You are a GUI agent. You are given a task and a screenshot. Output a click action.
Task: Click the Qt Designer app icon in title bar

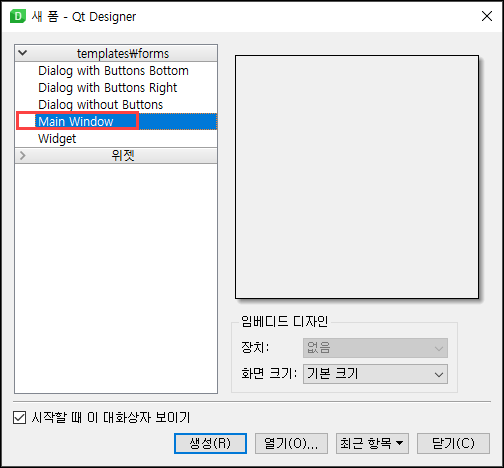(x=18, y=16)
